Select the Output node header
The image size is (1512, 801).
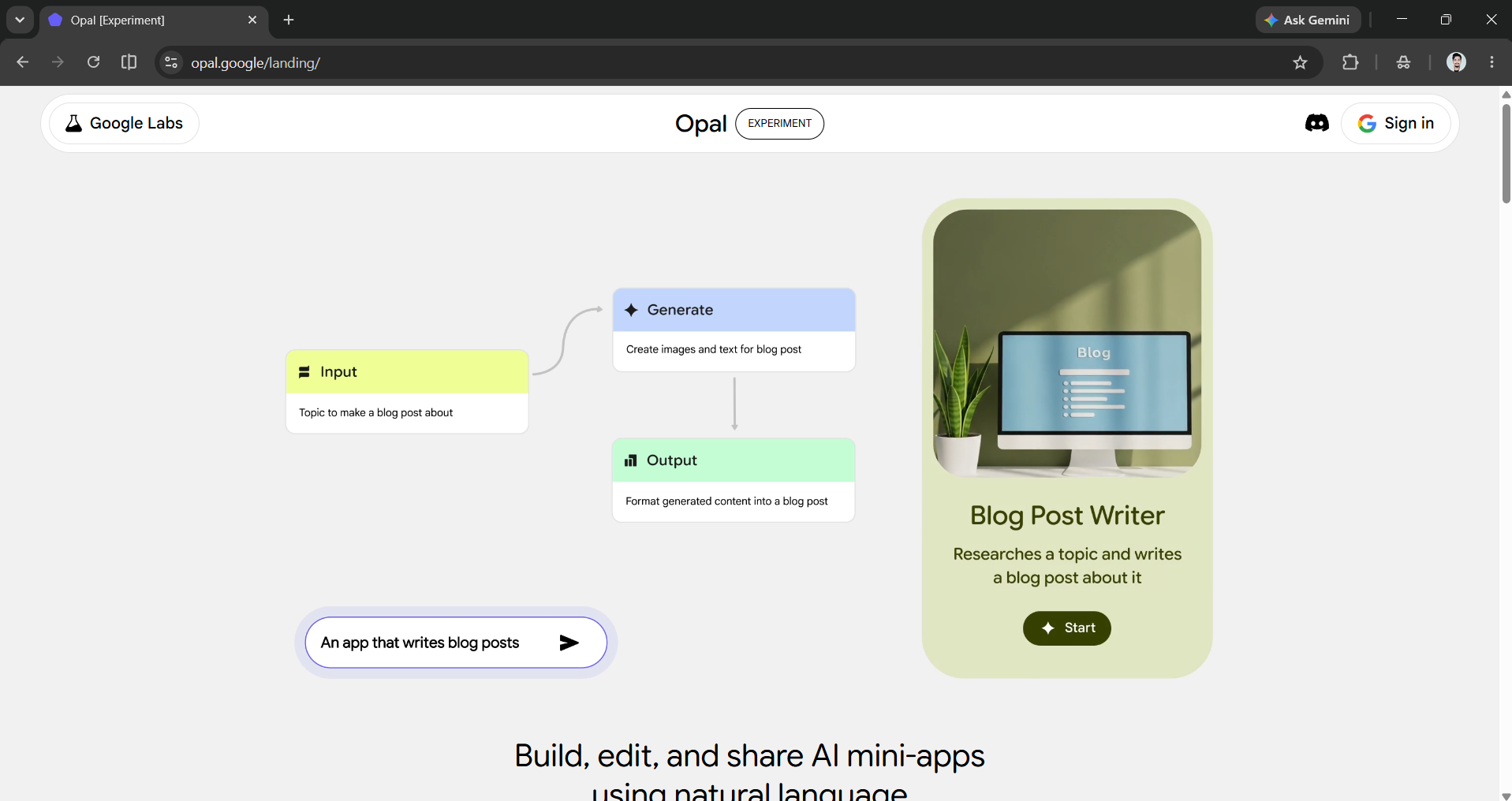pyautogui.click(x=734, y=460)
